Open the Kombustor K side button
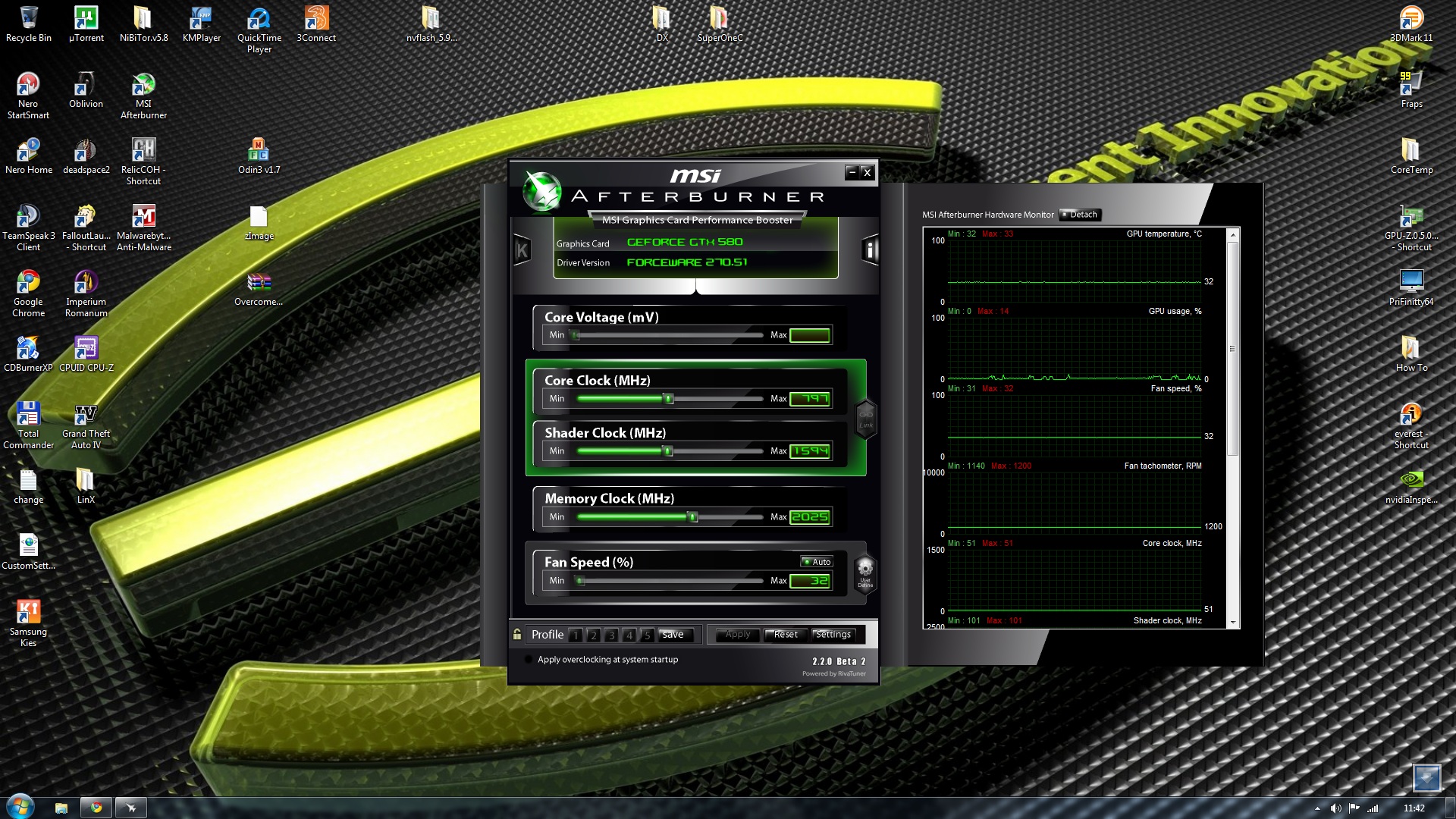The height and width of the screenshot is (819, 1456). pyautogui.click(x=522, y=249)
